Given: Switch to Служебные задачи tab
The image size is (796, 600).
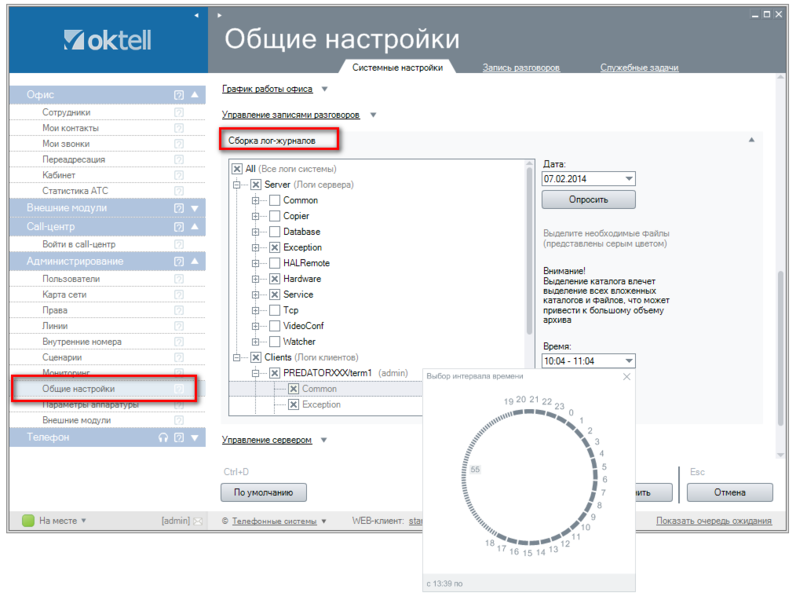Looking at the screenshot, I should (639, 68).
